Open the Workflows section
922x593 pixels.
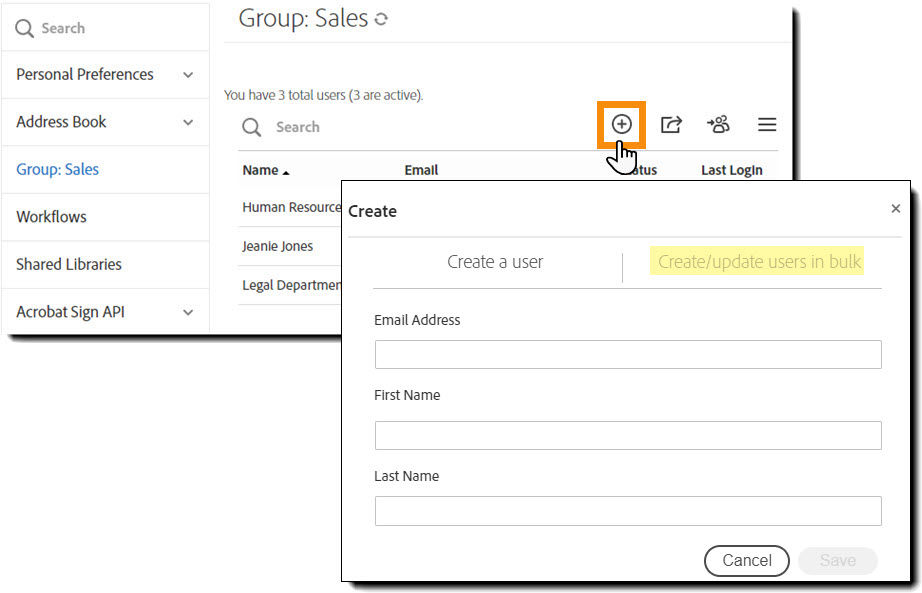[x=51, y=216]
